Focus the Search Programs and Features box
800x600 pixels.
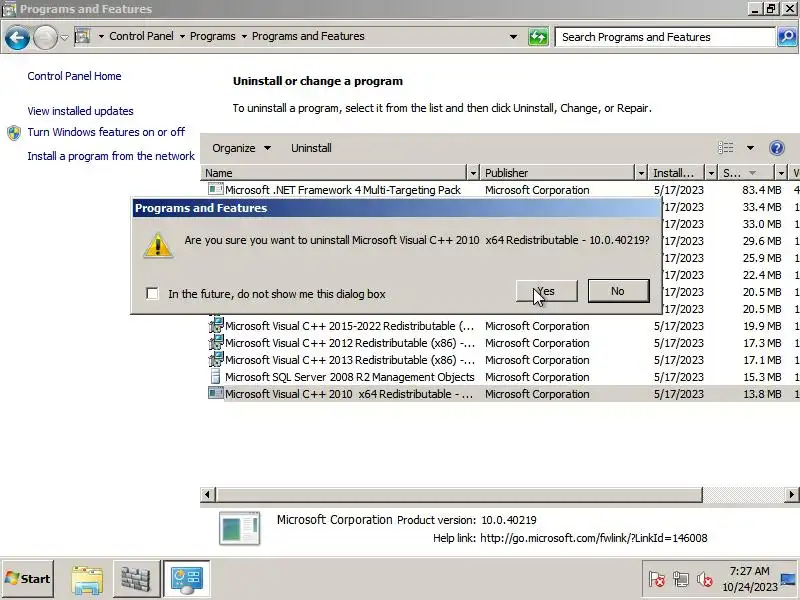(x=665, y=37)
